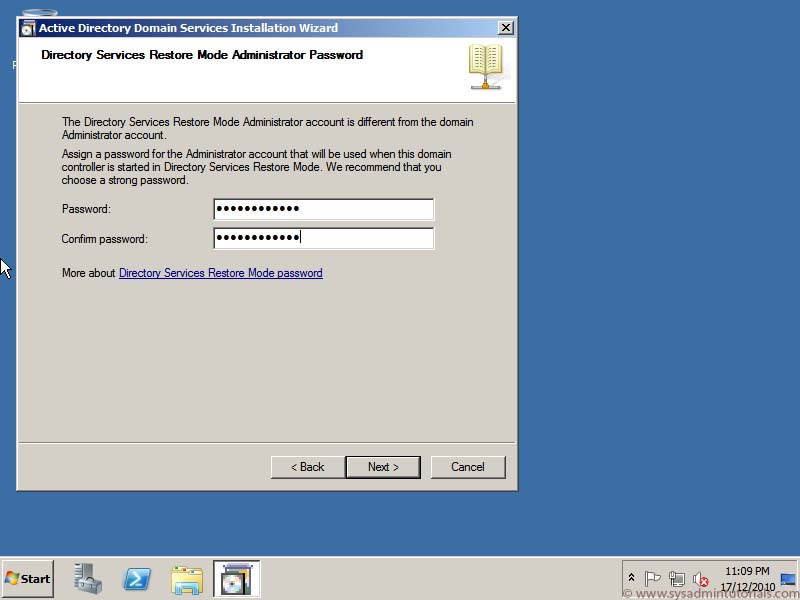Open the Action Center flag in the tray
This screenshot has height=600, width=800.
click(653, 577)
